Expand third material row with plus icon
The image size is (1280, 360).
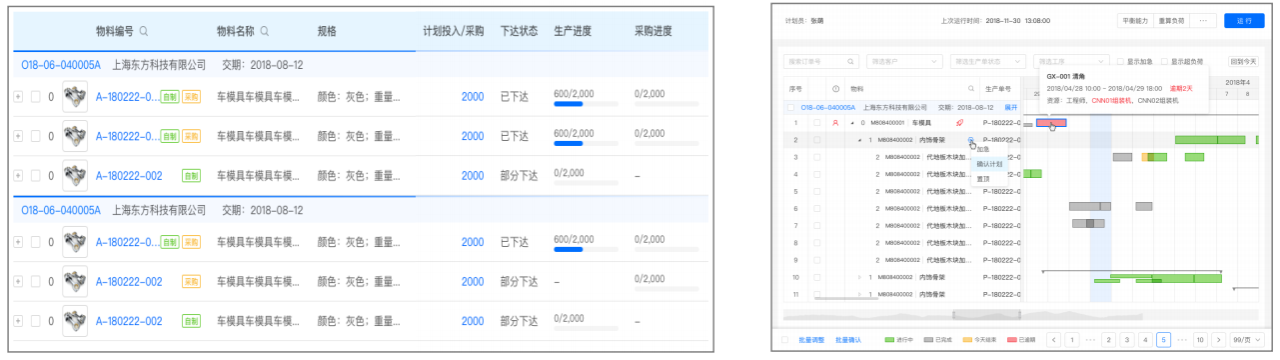coord(17,176)
